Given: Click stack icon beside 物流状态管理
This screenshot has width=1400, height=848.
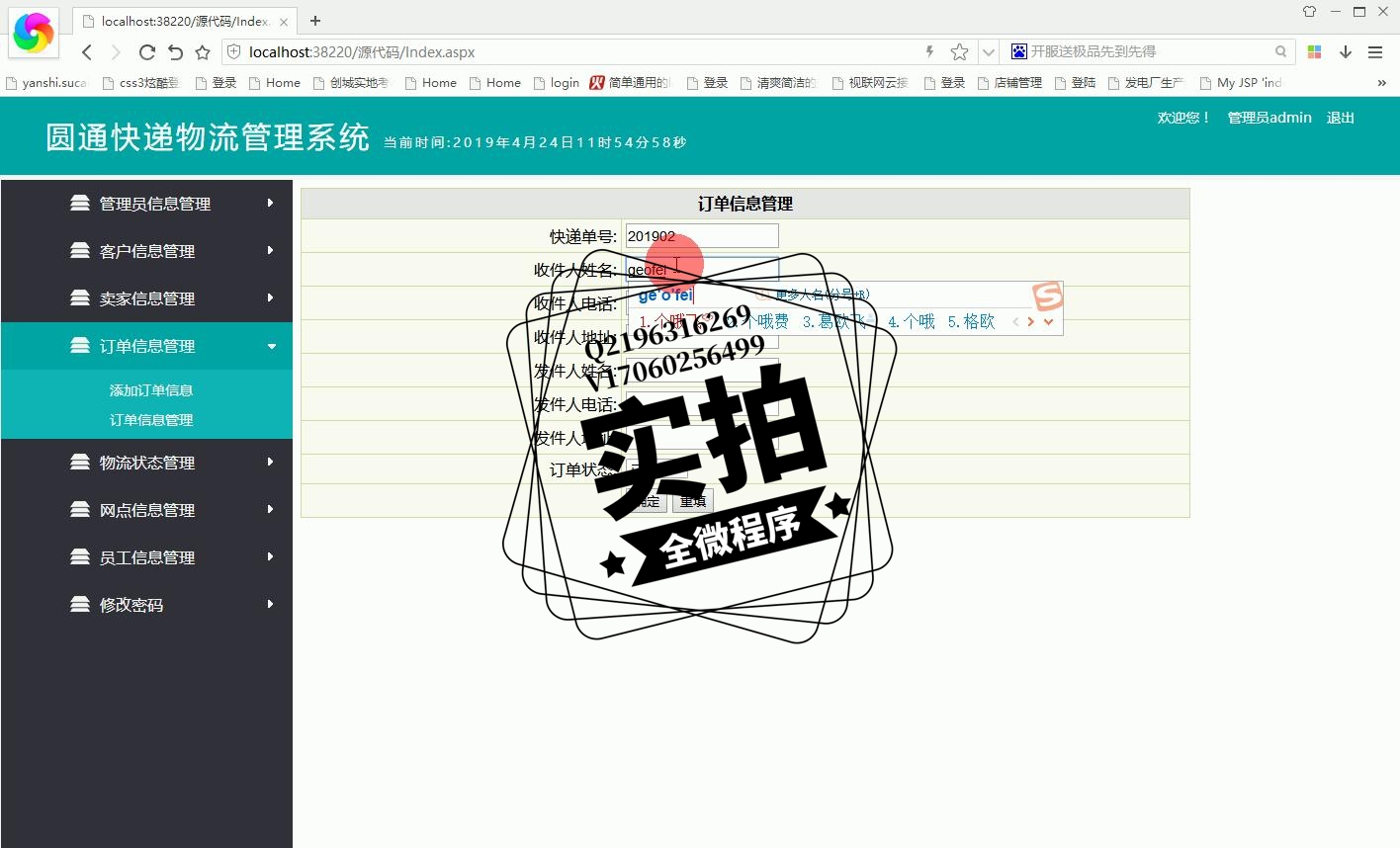Looking at the screenshot, I should [80, 462].
